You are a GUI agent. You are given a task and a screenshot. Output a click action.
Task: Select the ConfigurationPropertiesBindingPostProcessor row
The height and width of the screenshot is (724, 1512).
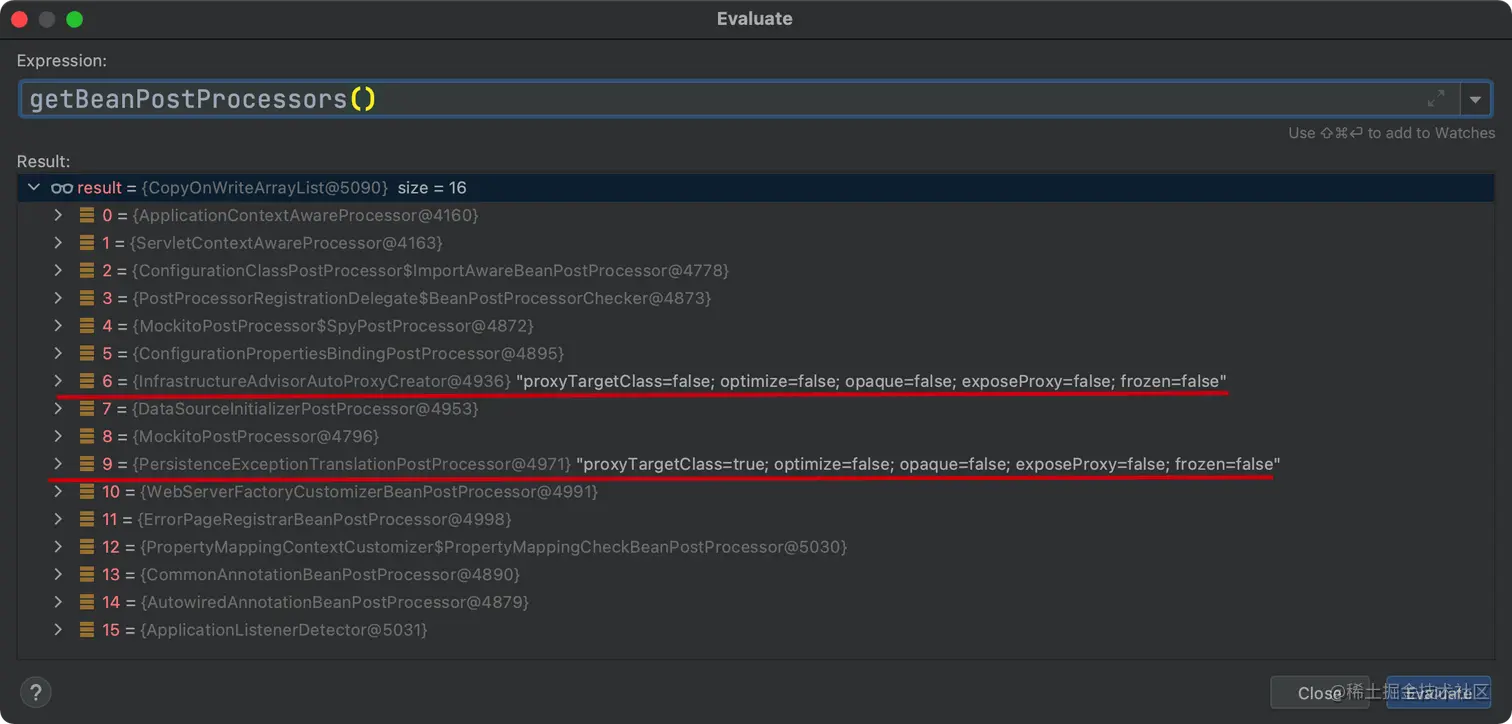coord(300,353)
